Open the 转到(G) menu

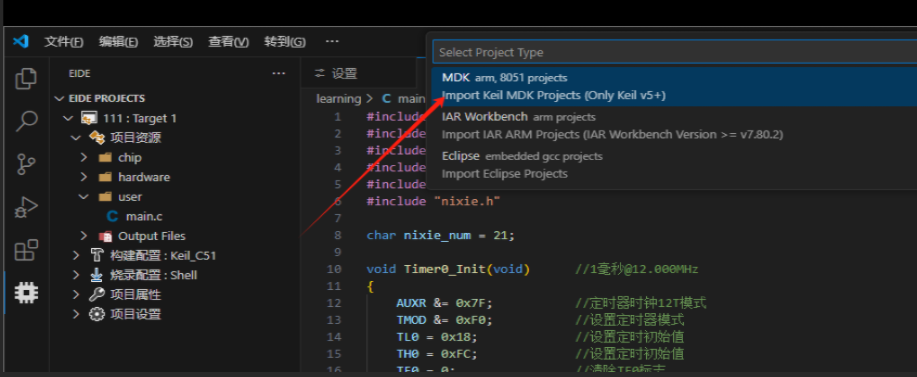(284, 42)
